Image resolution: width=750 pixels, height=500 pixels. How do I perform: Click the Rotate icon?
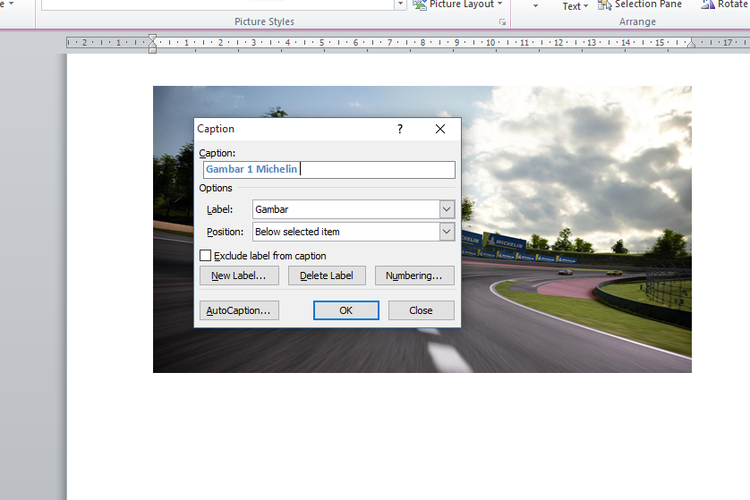click(707, 4)
